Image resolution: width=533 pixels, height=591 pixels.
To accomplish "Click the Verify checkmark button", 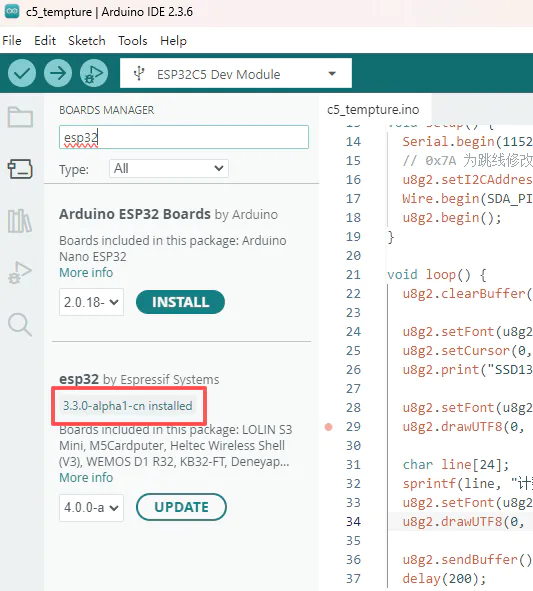I will point(22,73).
